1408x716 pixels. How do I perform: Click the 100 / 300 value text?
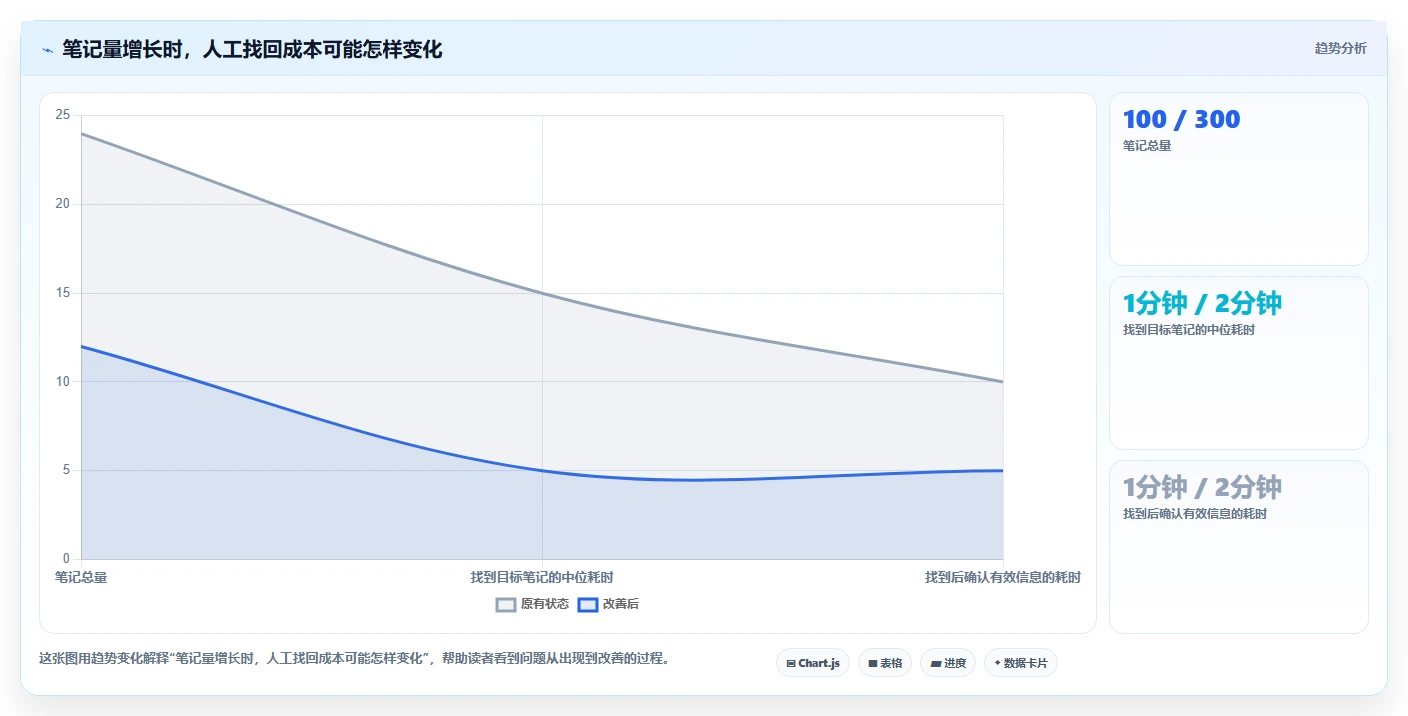1181,120
